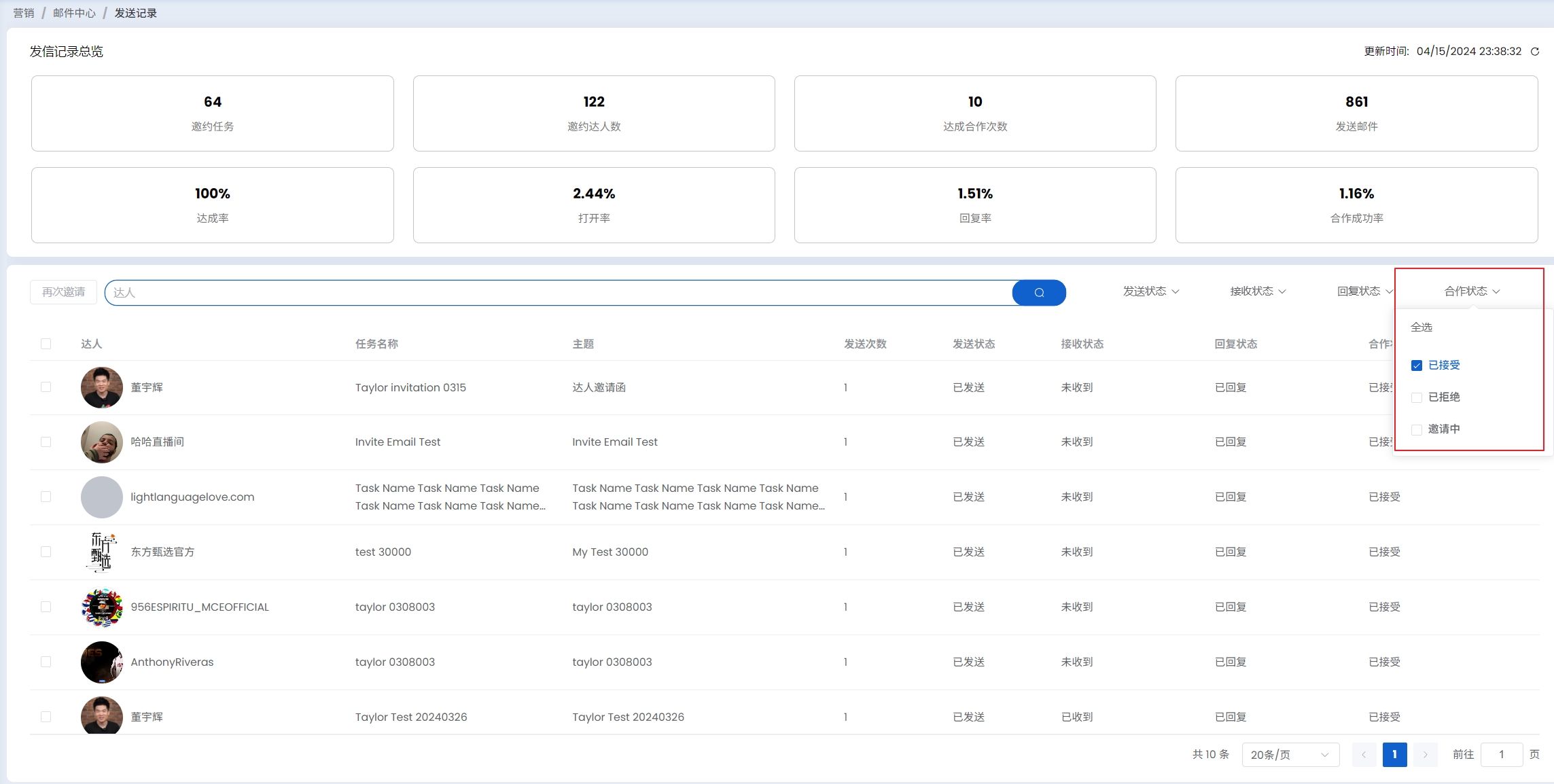The width and height of the screenshot is (1554, 784).
Task: Click the AnthonyRiveras avatar image
Action: tap(102, 662)
